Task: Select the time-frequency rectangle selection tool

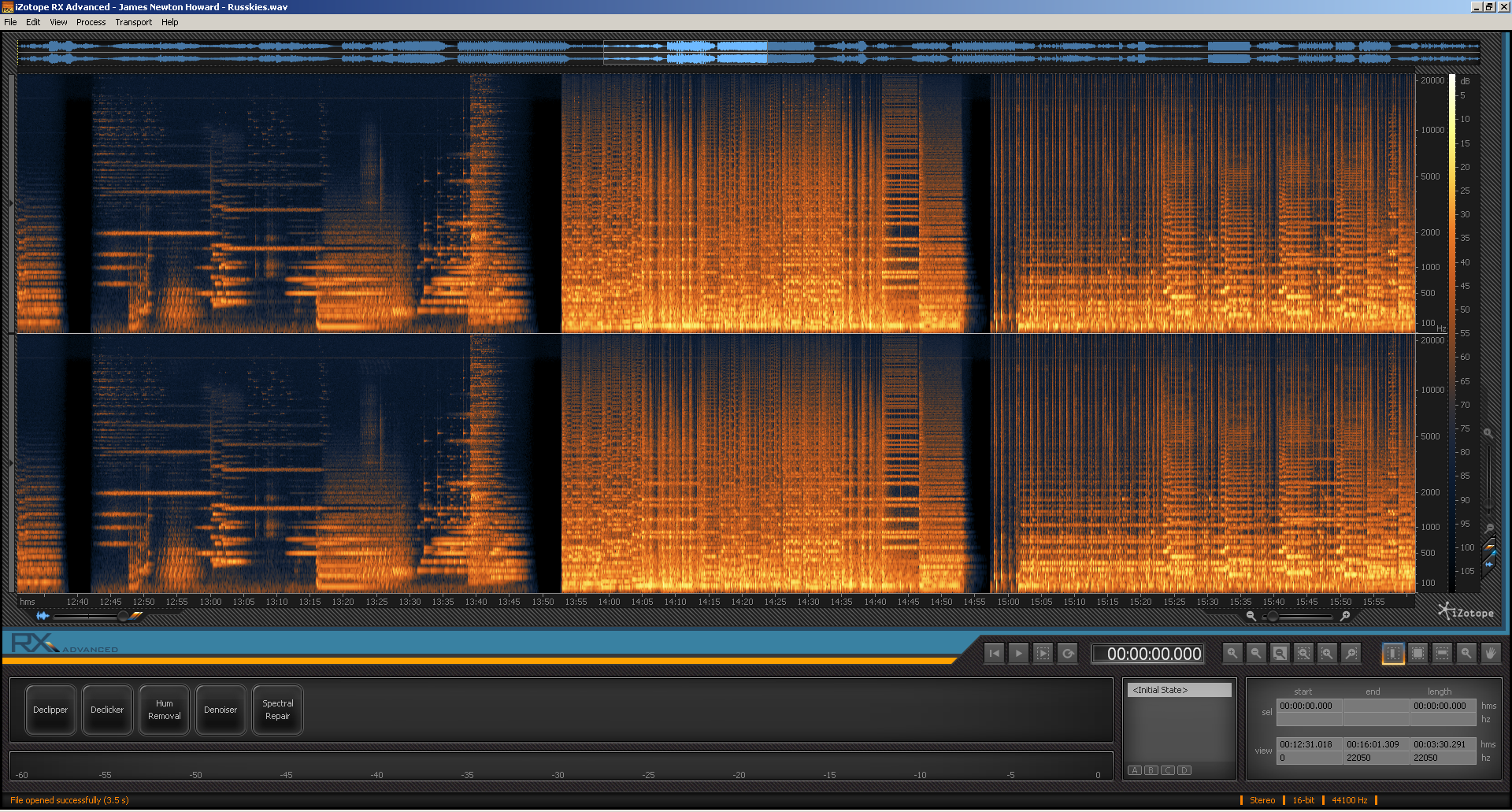Action: [x=1417, y=654]
